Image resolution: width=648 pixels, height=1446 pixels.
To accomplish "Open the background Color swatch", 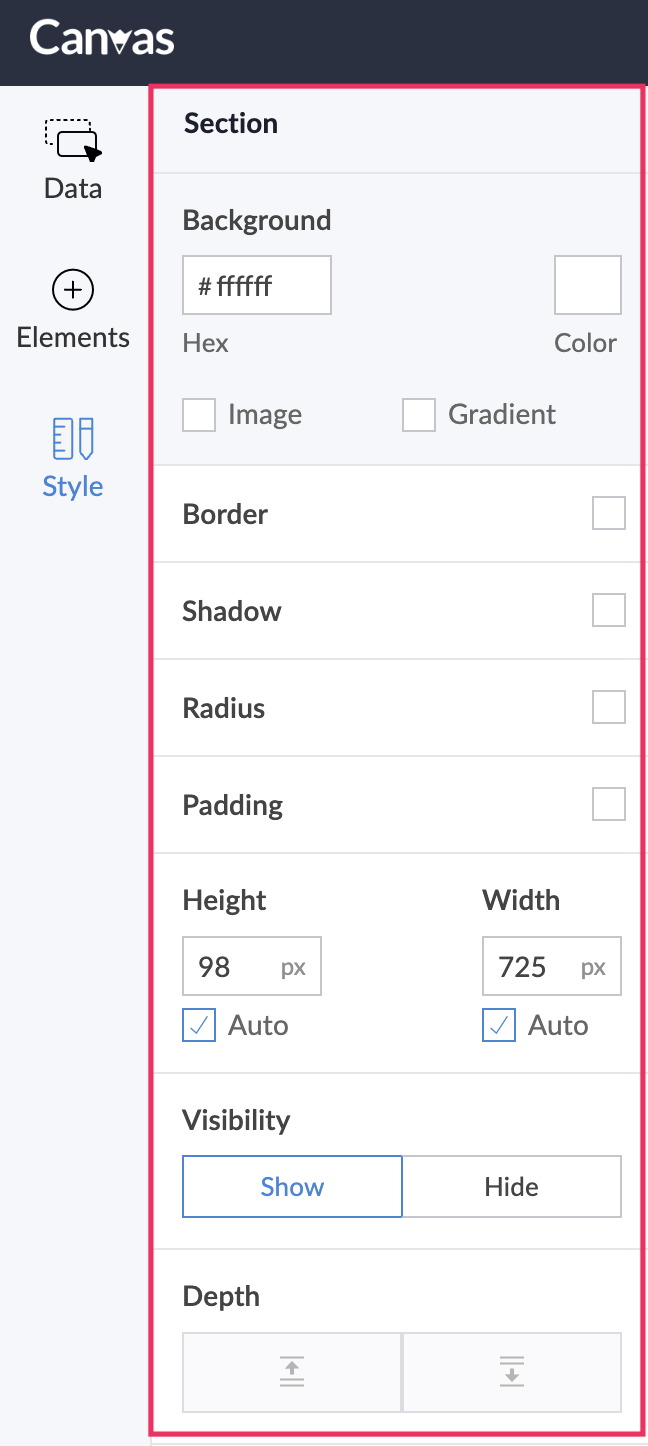I will [x=588, y=285].
